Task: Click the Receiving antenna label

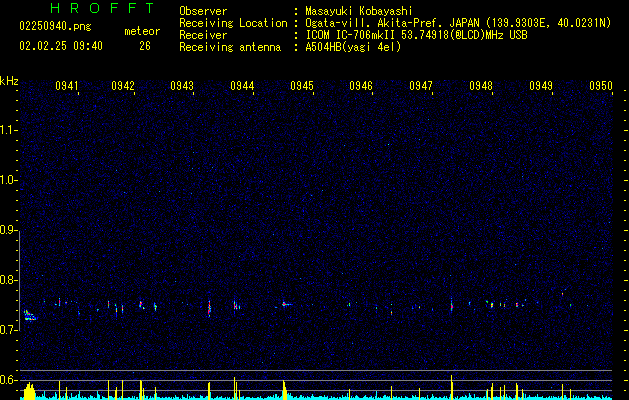Action: pos(230,47)
